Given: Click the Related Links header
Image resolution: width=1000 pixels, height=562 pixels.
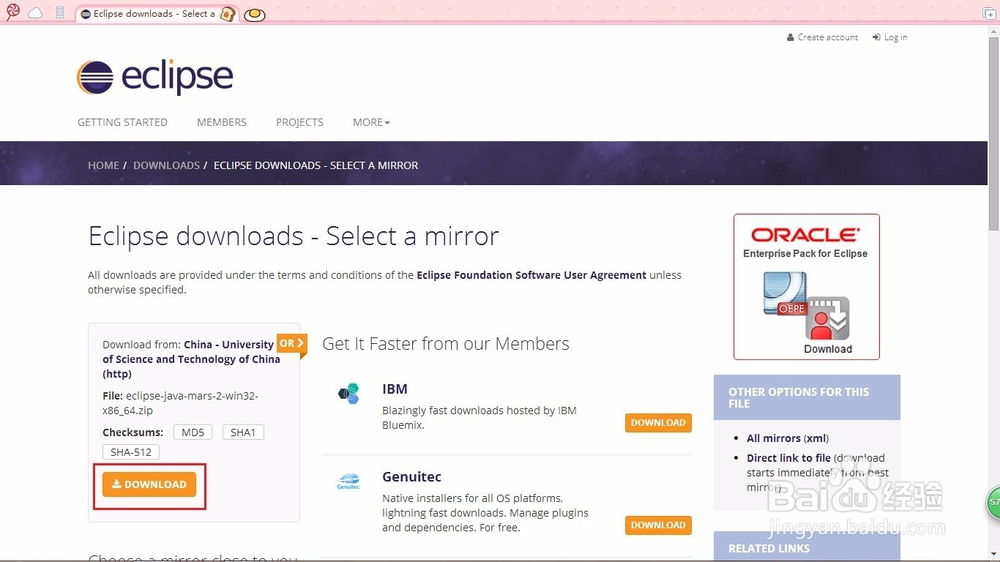Looking at the screenshot, I should coord(807,547).
